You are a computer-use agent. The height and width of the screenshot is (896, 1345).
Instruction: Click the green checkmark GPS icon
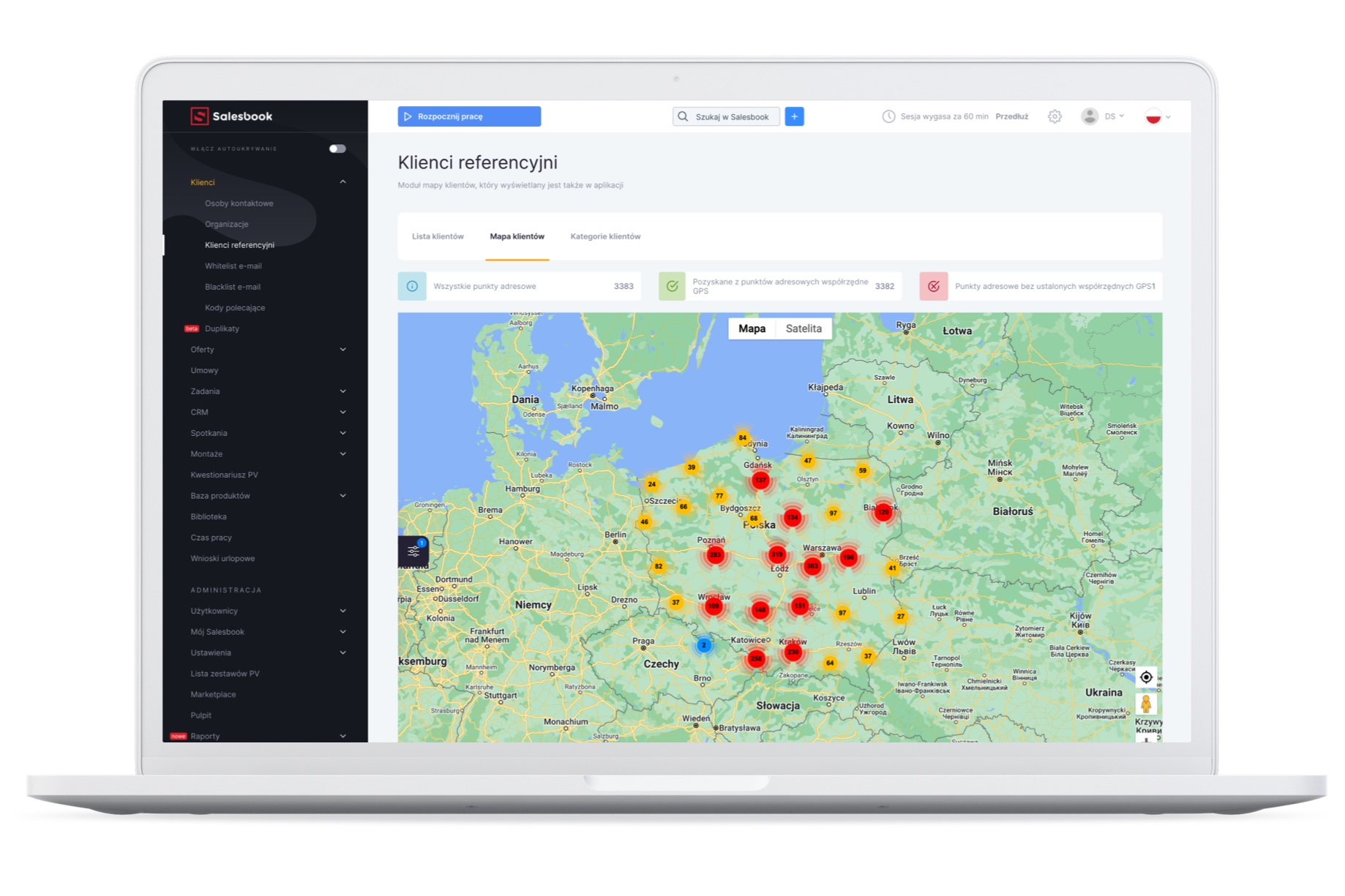[672, 286]
